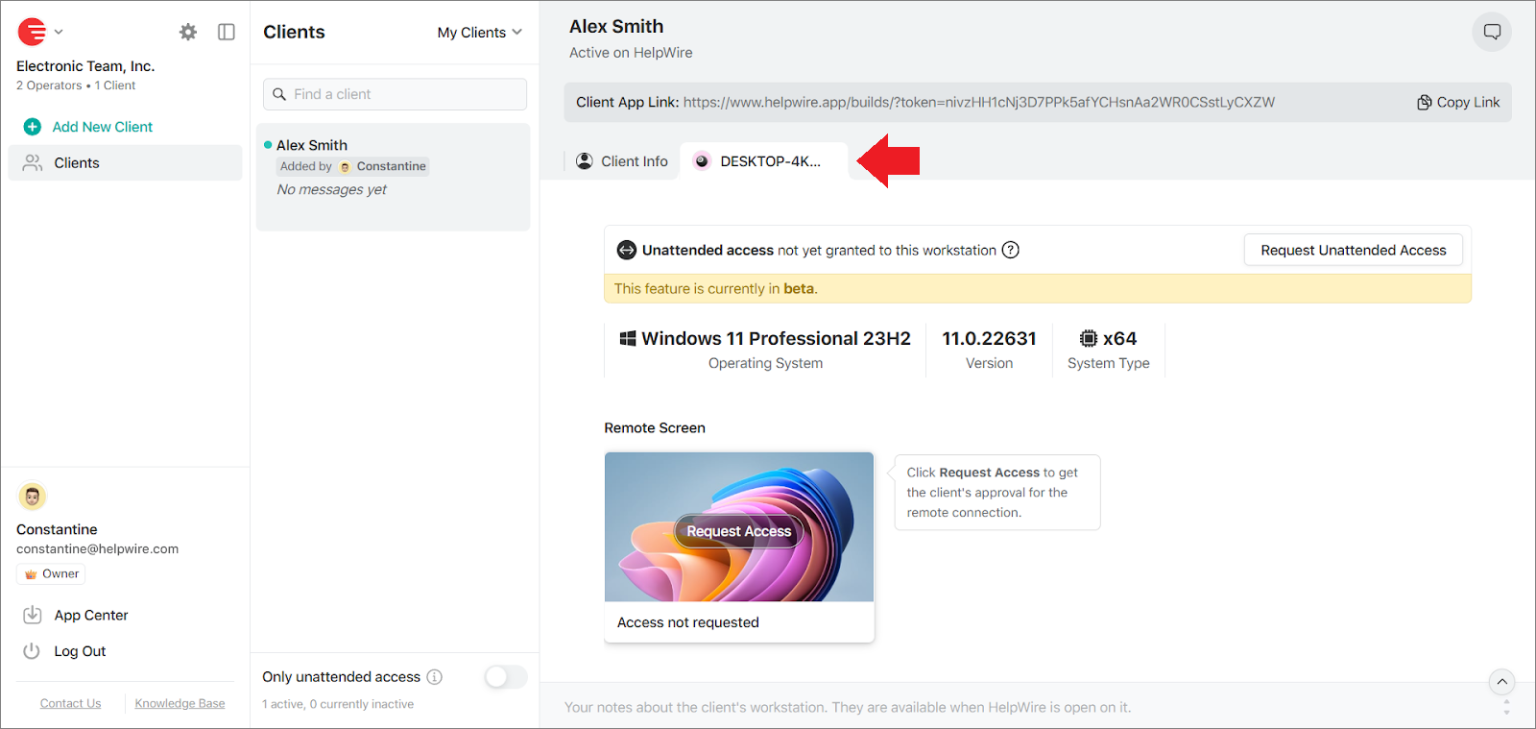
Task: Click the 11.0.22631 version number
Action: point(989,338)
